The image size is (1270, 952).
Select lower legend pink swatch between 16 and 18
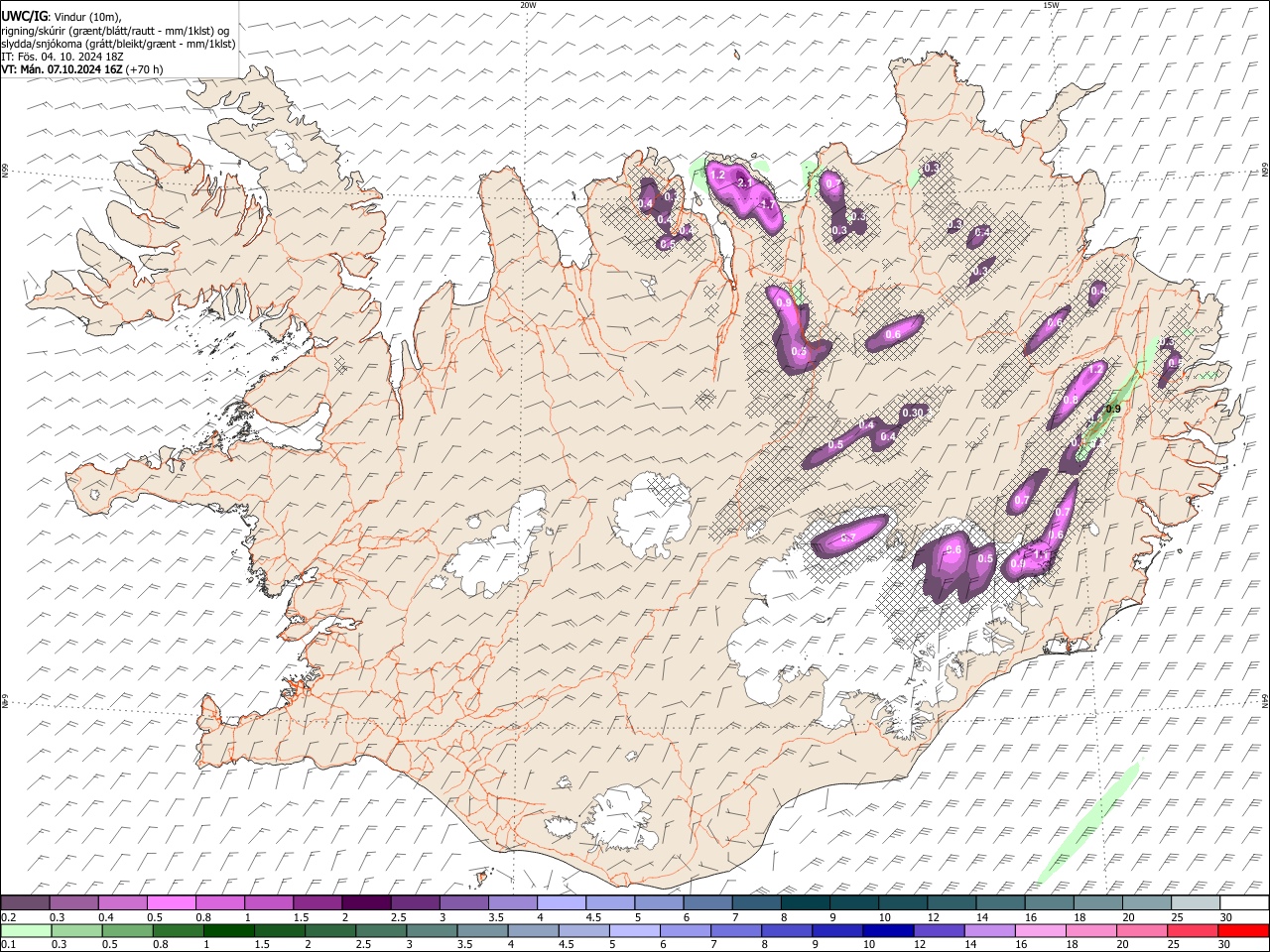(1042, 930)
